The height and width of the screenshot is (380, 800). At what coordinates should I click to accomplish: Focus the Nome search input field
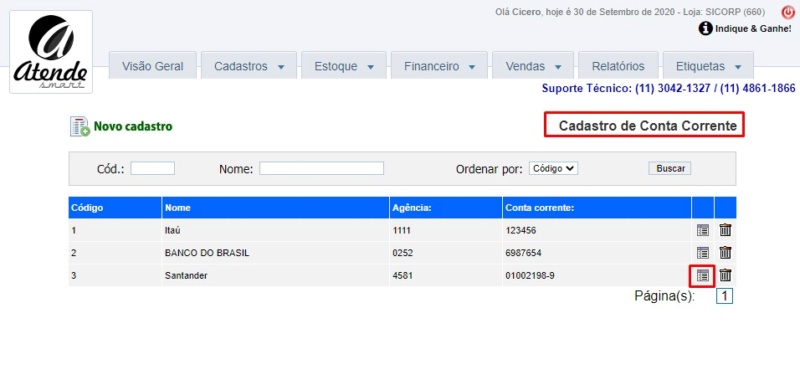click(x=321, y=168)
